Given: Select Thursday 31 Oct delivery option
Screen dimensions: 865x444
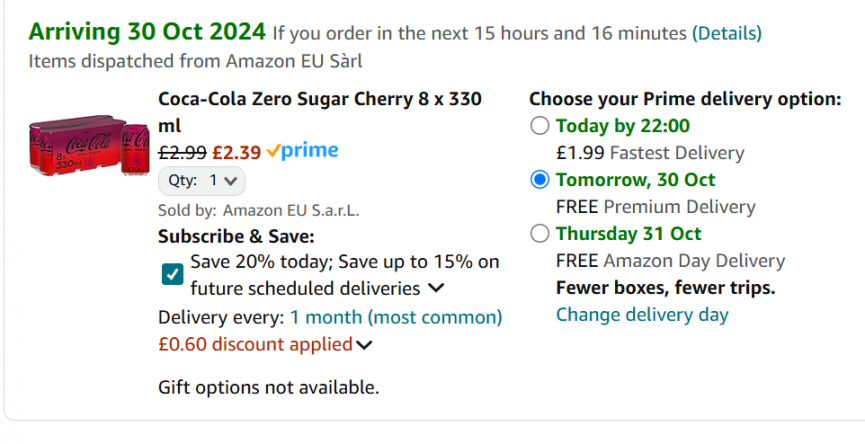Looking at the screenshot, I should click(540, 234).
